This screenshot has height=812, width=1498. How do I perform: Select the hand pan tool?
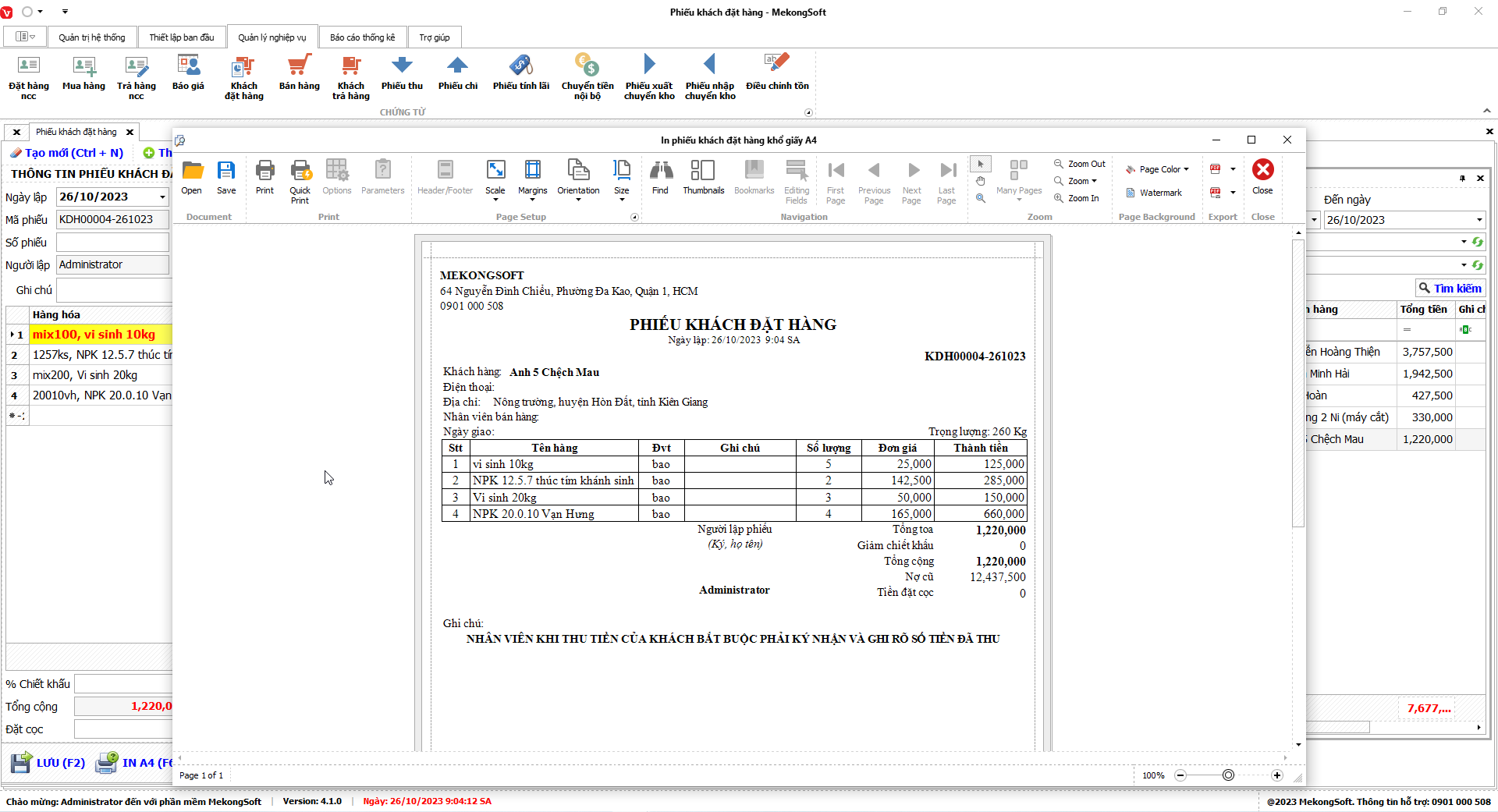(x=981, y=181)
